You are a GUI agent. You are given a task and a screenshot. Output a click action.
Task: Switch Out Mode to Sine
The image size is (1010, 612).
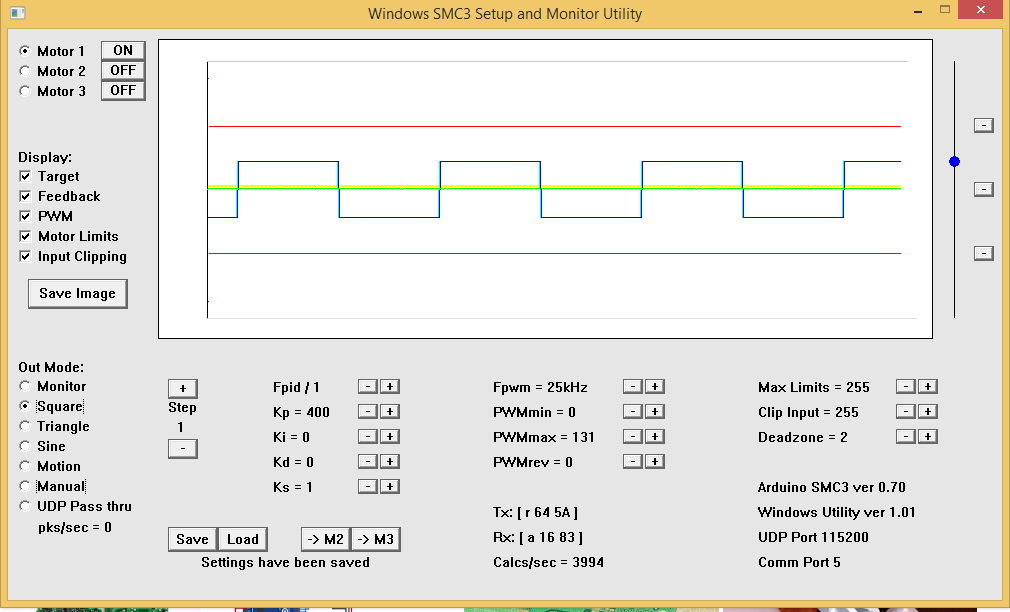(25, 447)
